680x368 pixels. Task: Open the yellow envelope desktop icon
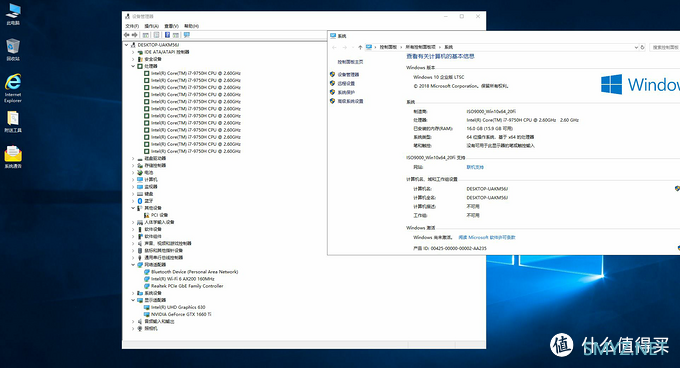13,157
